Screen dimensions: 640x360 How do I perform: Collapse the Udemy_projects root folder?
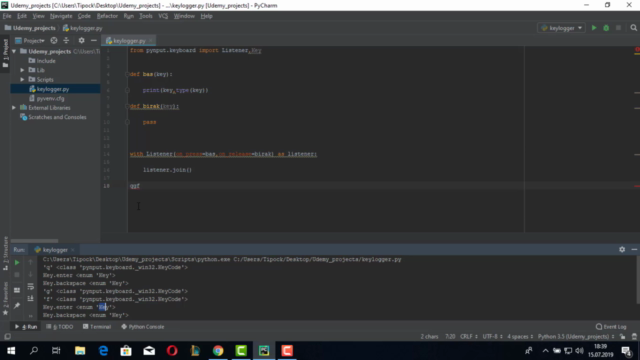(14, 51)
